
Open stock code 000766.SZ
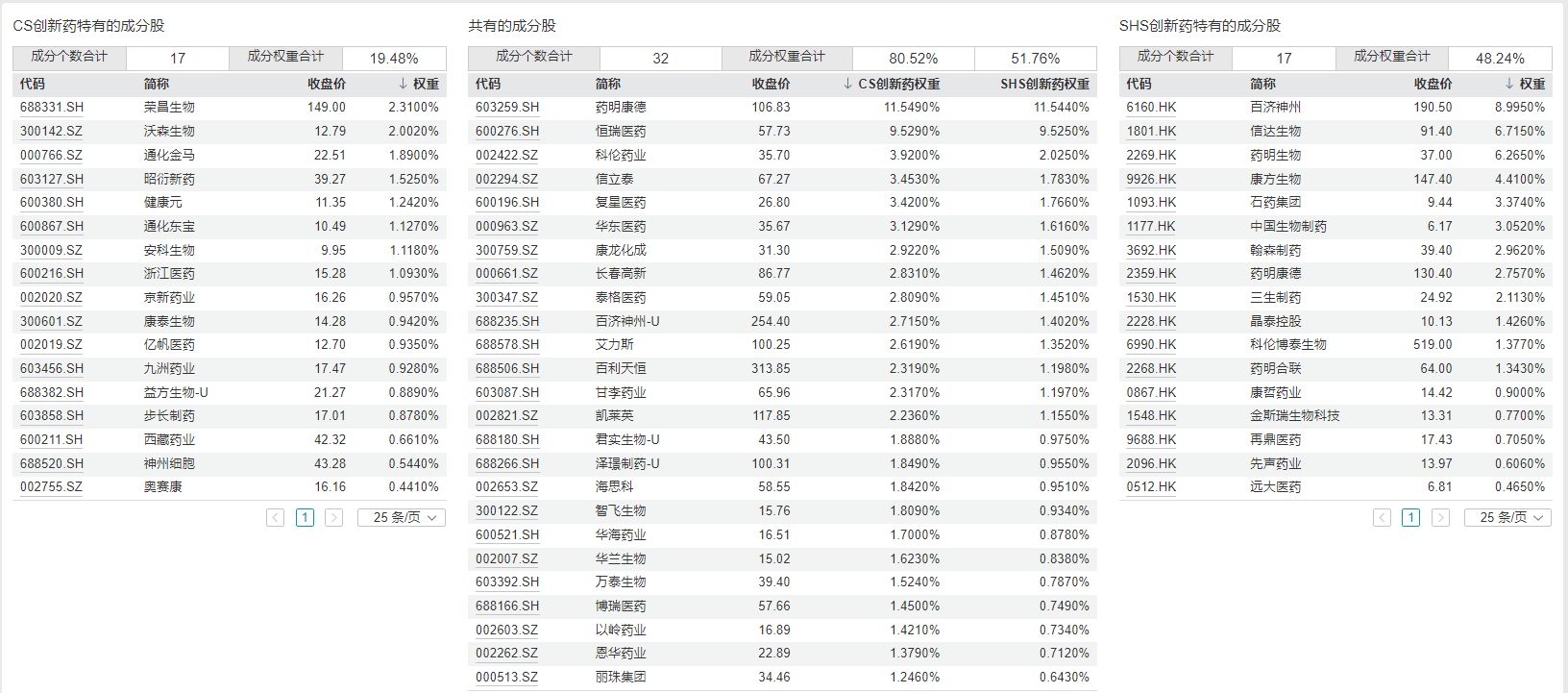point(52,155)
